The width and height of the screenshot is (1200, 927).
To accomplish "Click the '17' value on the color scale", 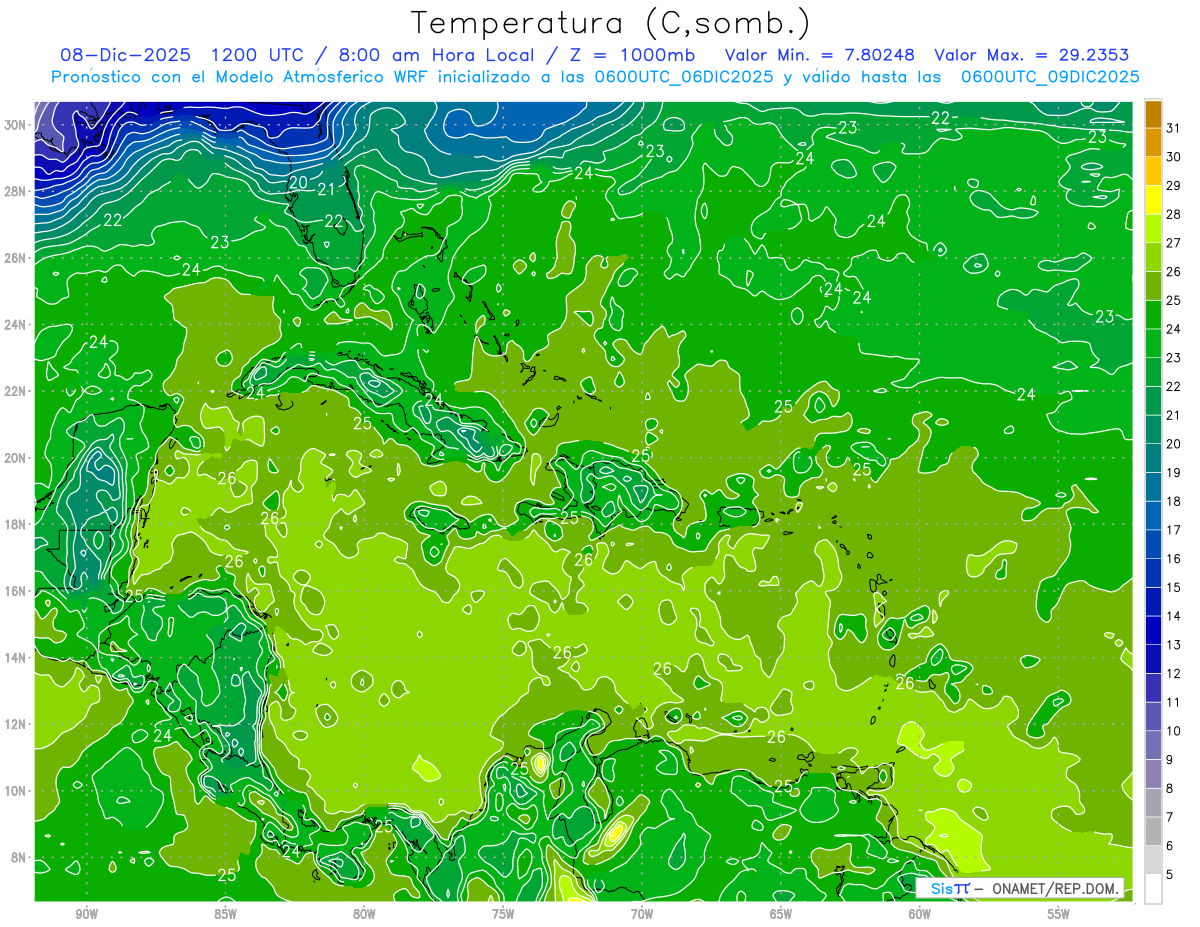I will pos(1174,530).
